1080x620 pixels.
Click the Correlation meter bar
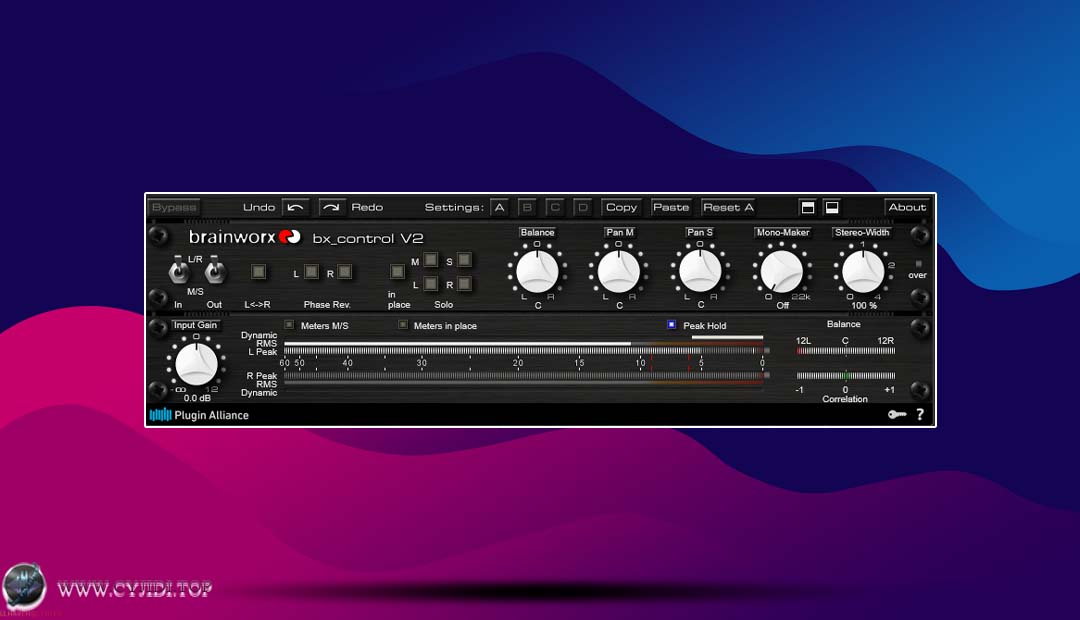click(x=846, y=375)
